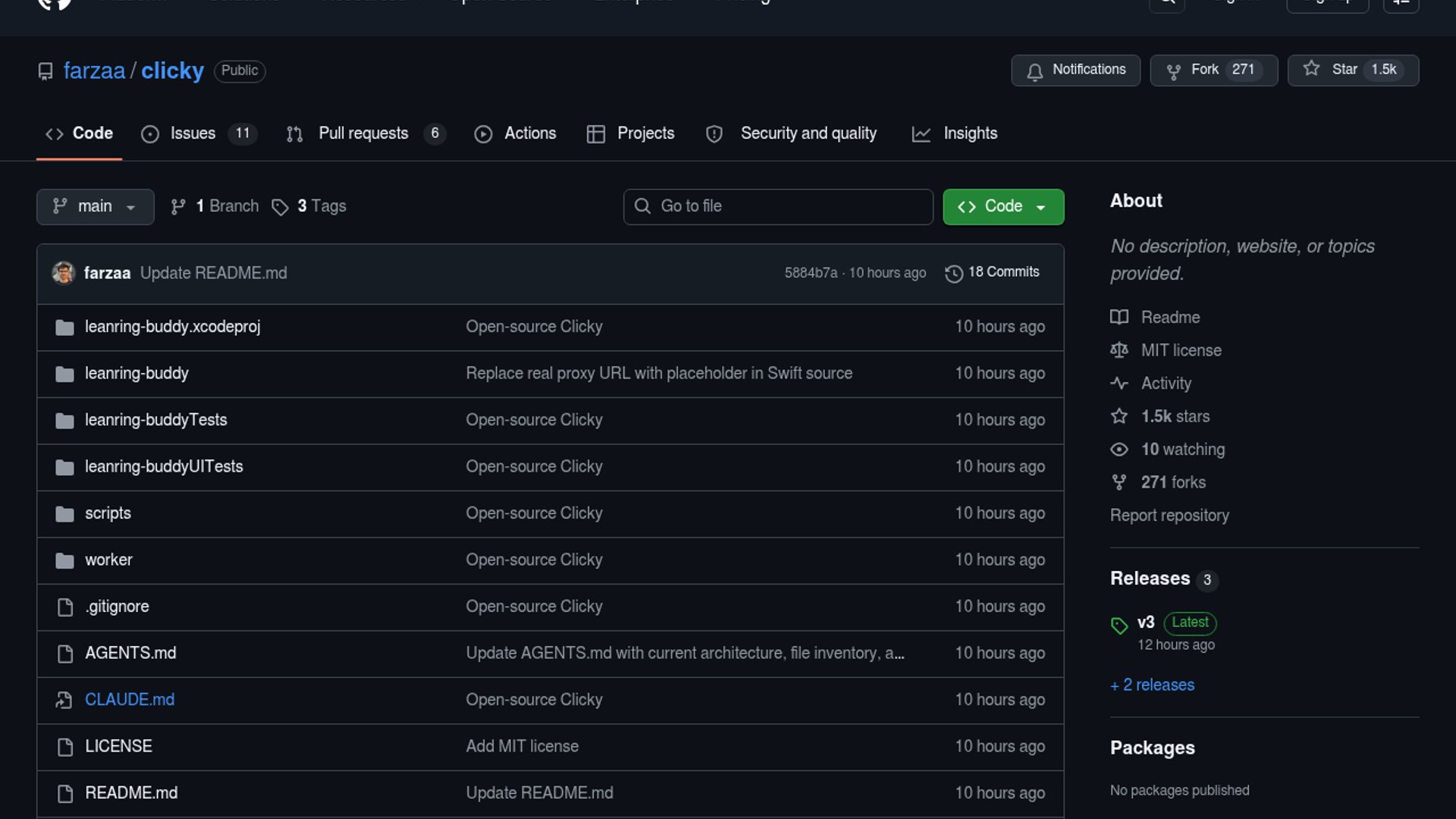Viewport: 1456px width, 819px height.
Task: Switch to the Pull requests tab
Action: (x=363, y=133)
